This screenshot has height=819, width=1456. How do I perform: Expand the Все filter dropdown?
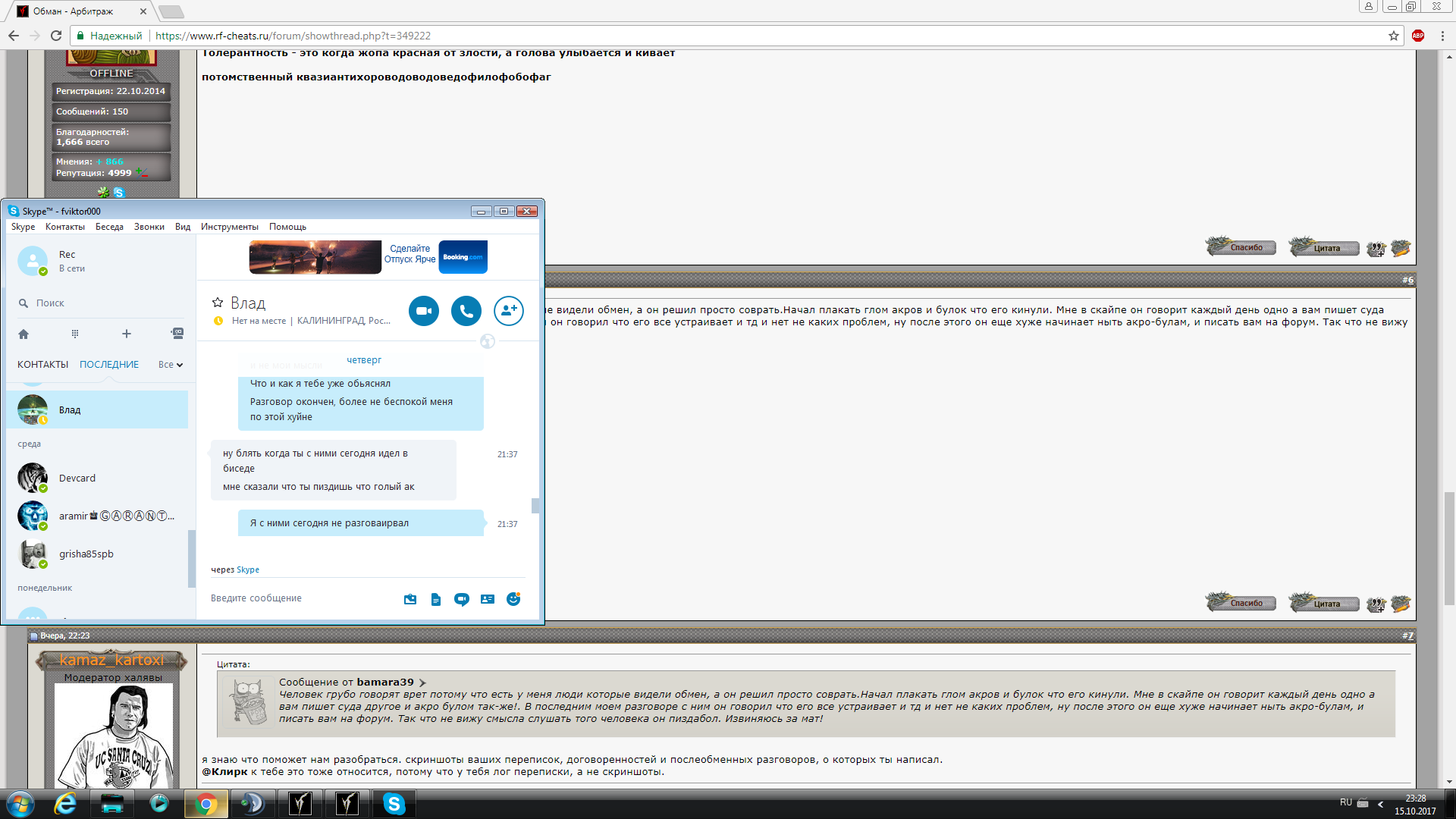171,365
